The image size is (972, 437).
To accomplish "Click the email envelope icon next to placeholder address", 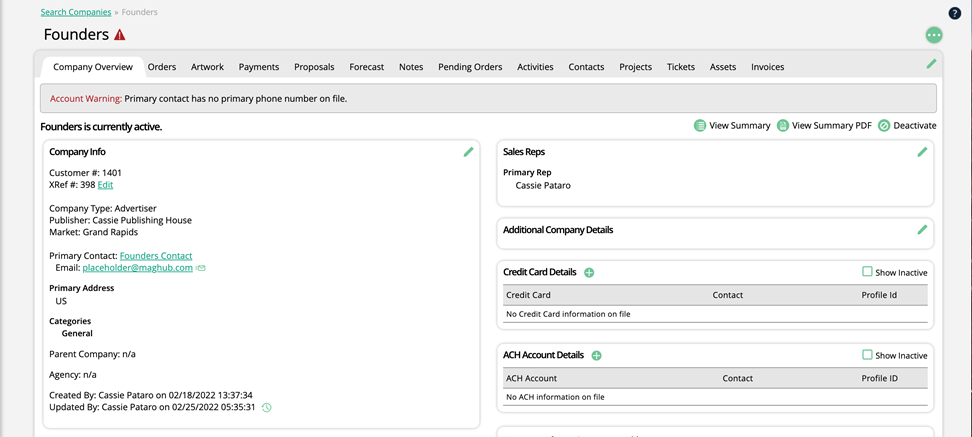I will (x=201, y=268).
